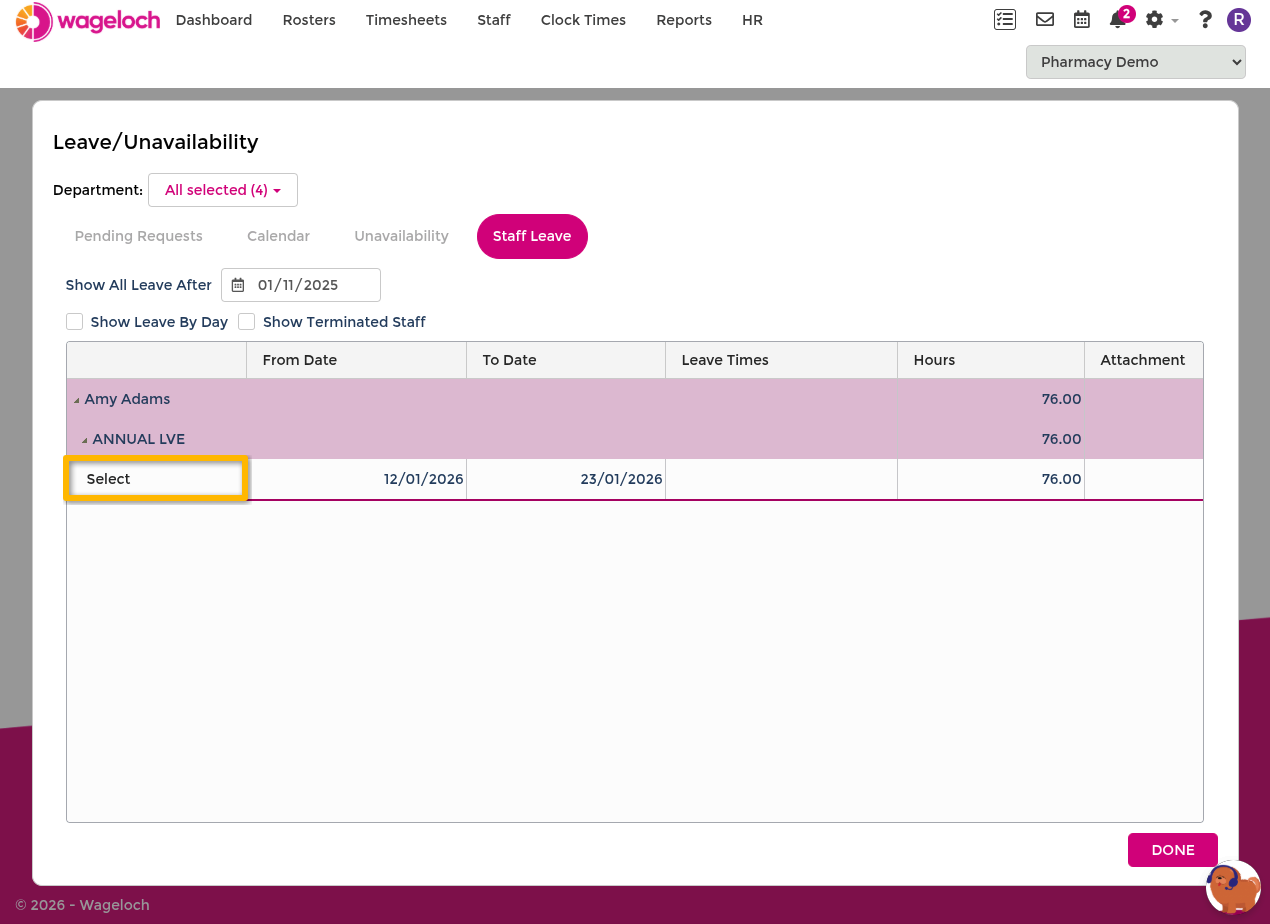
Task: Switch to Pending Requests tab
Action: pyautogui.click(x=139, y=236)
